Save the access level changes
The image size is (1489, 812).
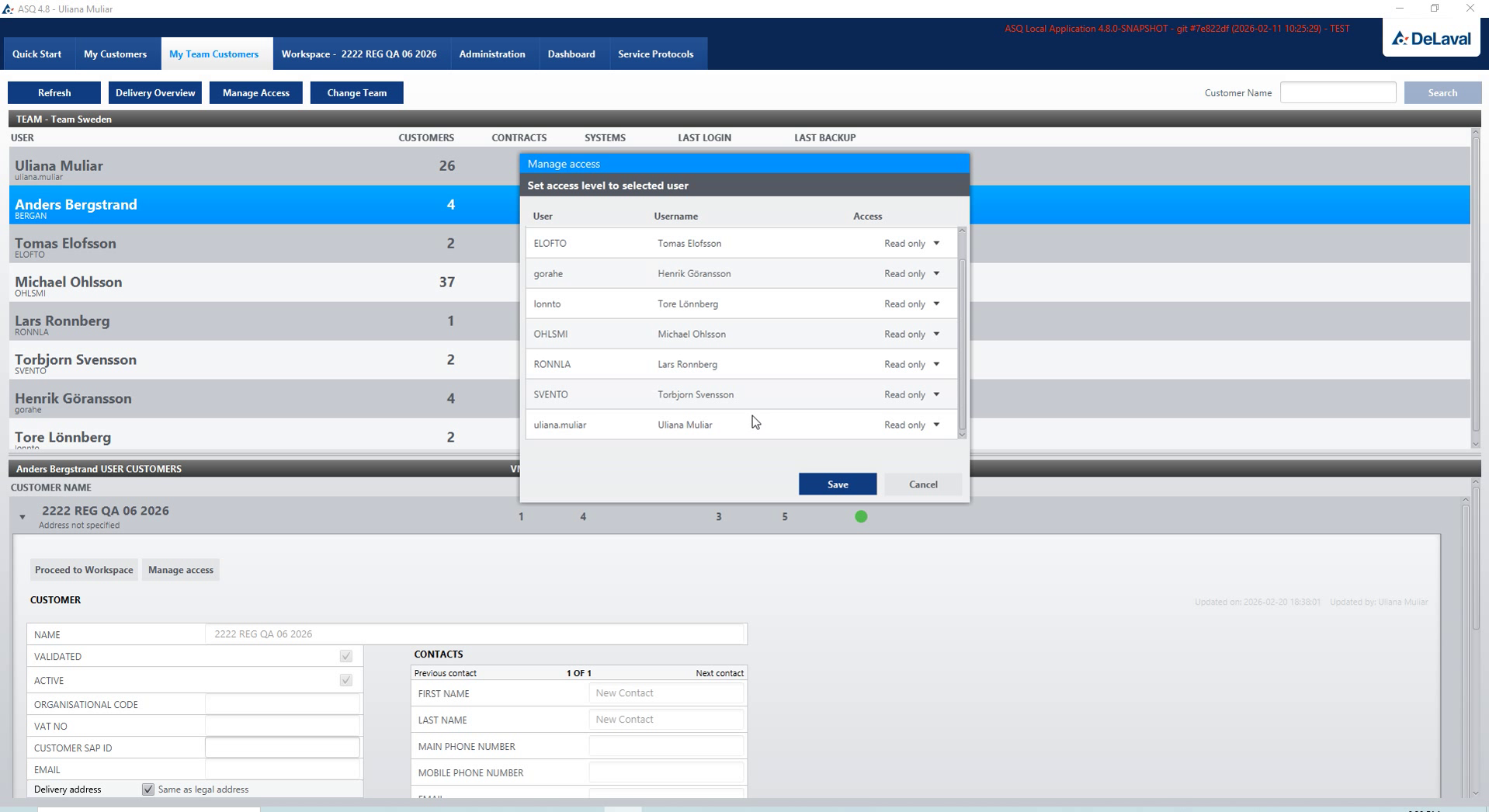[x=838, y=484]
